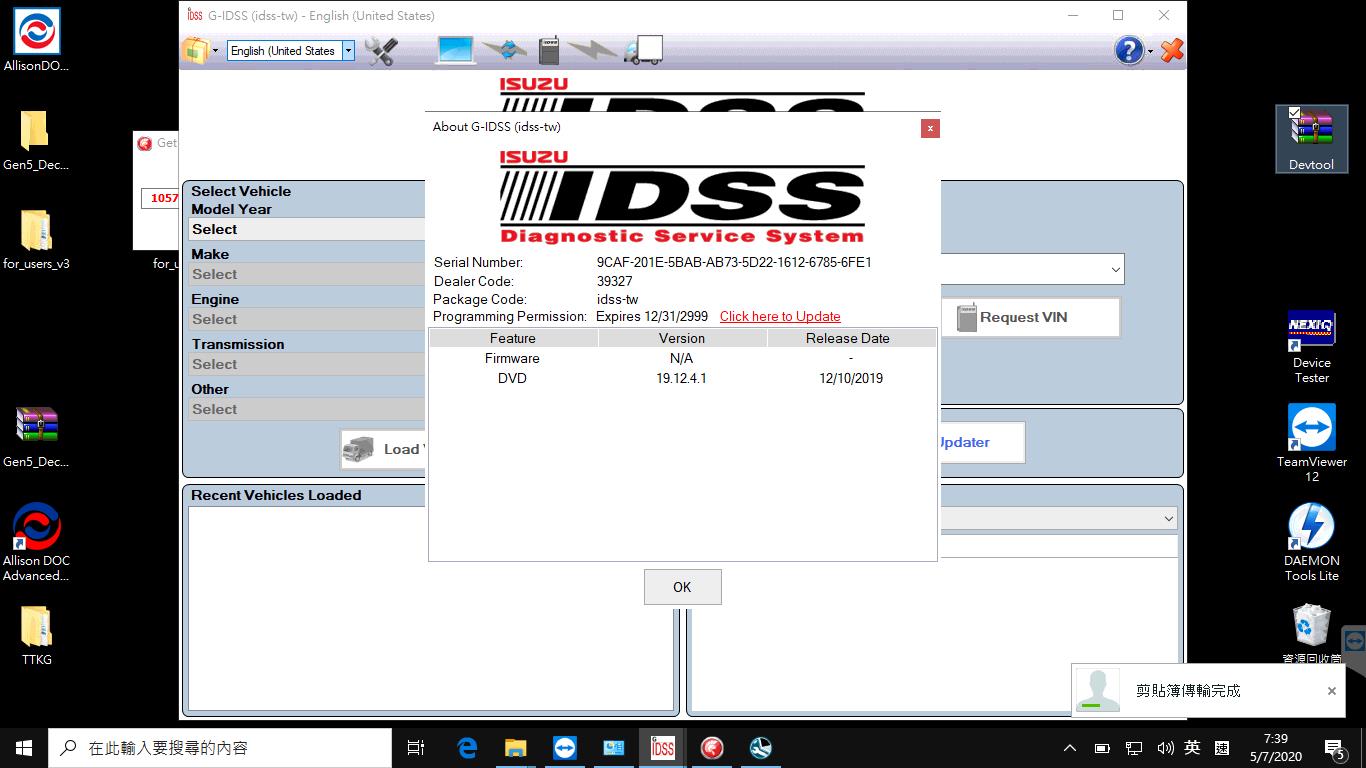Open the Action Center notifications icon
This screenshot has height=768, width=1366.
click(1334, 748)
